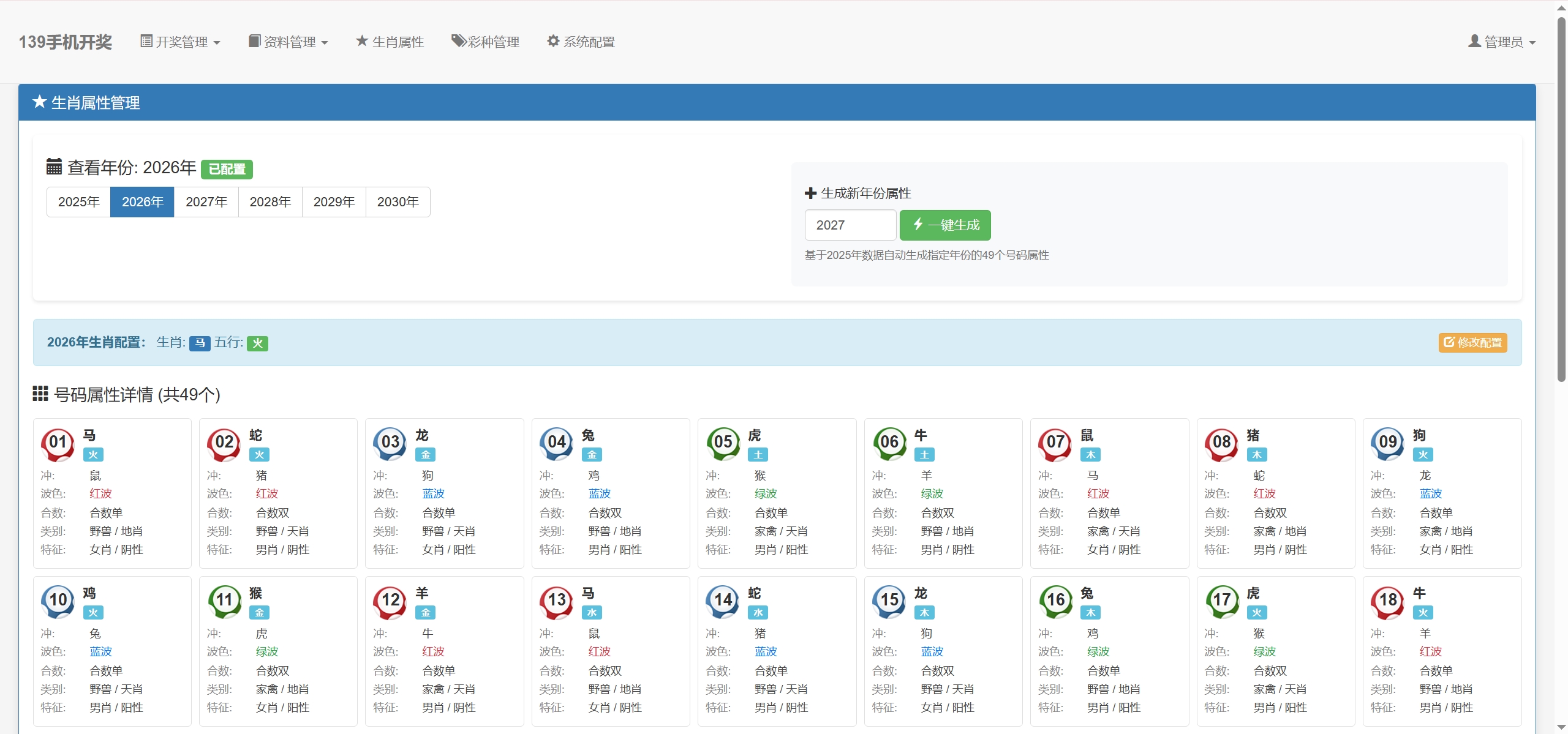This screenshot has width=1568, height=734.
Task: Click the green 火 five-element badge
Action: (257, 343)
